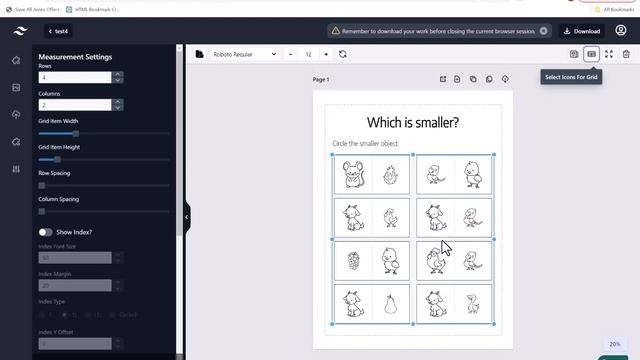Click the "Which is smaller?" heading
Image resolution: width=640 pixels, height=360 pixels.
(413, 122)
